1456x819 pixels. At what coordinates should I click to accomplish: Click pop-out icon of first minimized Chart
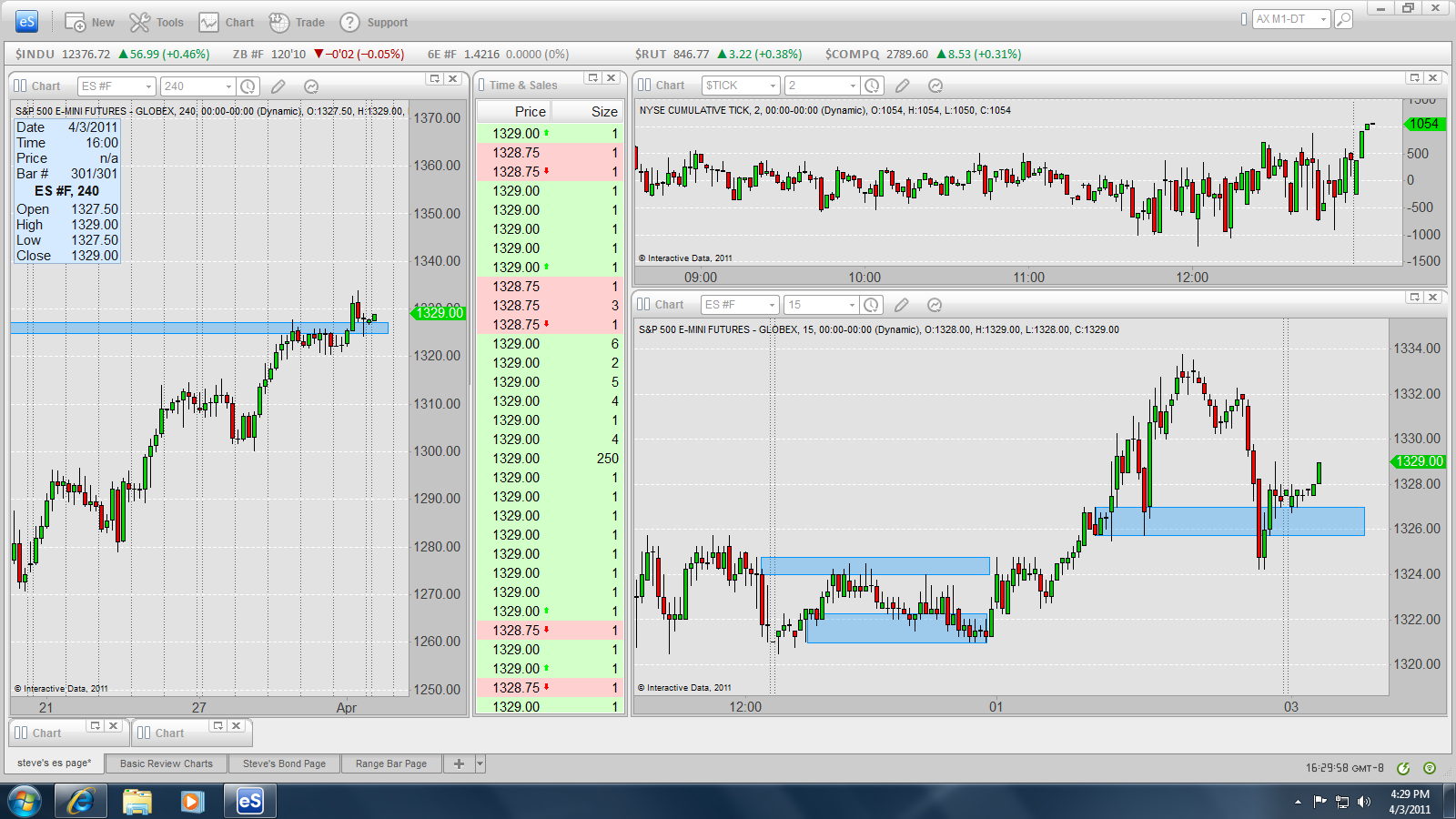(x=95, y=725)
